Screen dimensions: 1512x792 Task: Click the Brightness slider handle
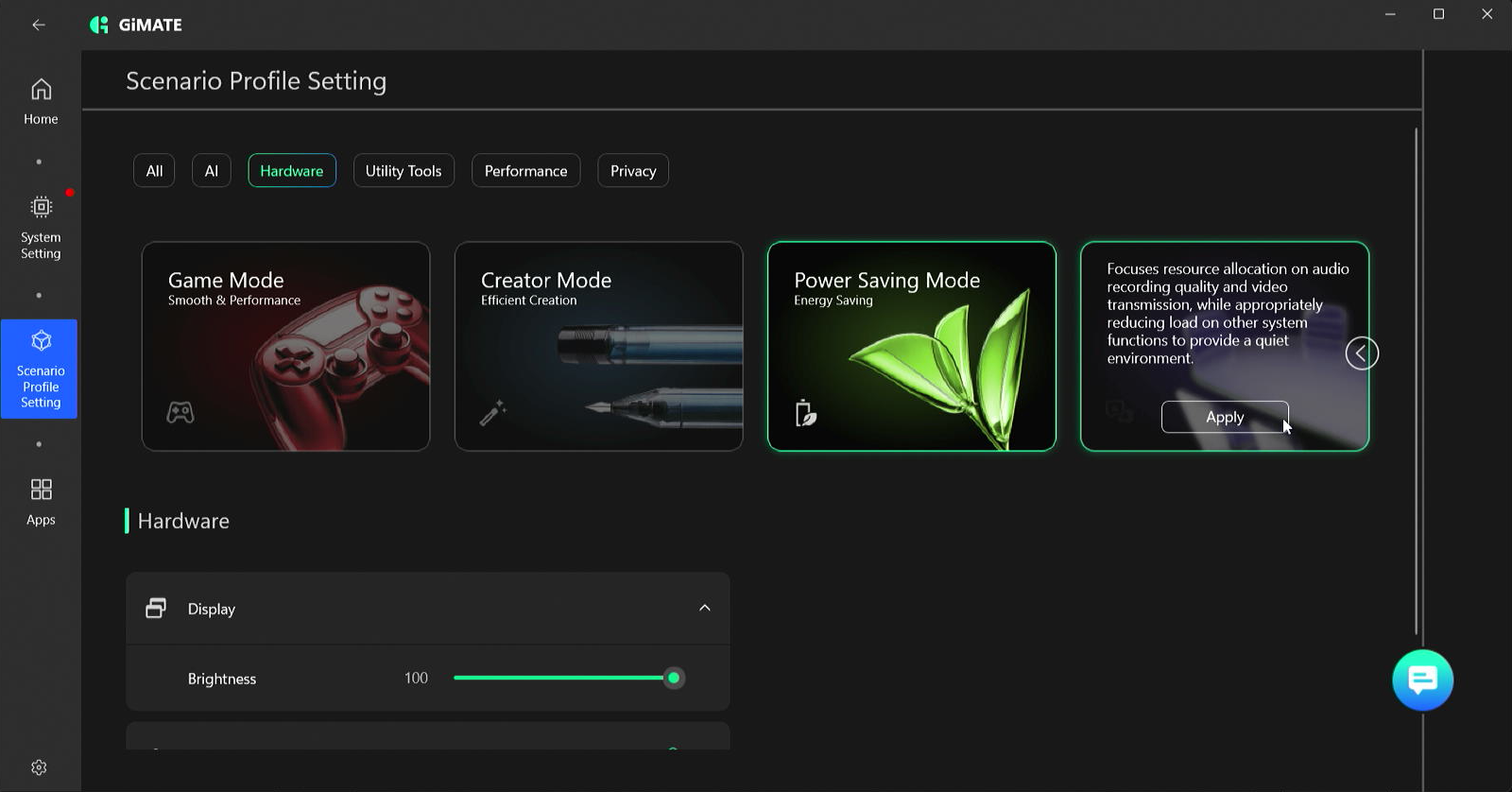click(x=674, y=678)
